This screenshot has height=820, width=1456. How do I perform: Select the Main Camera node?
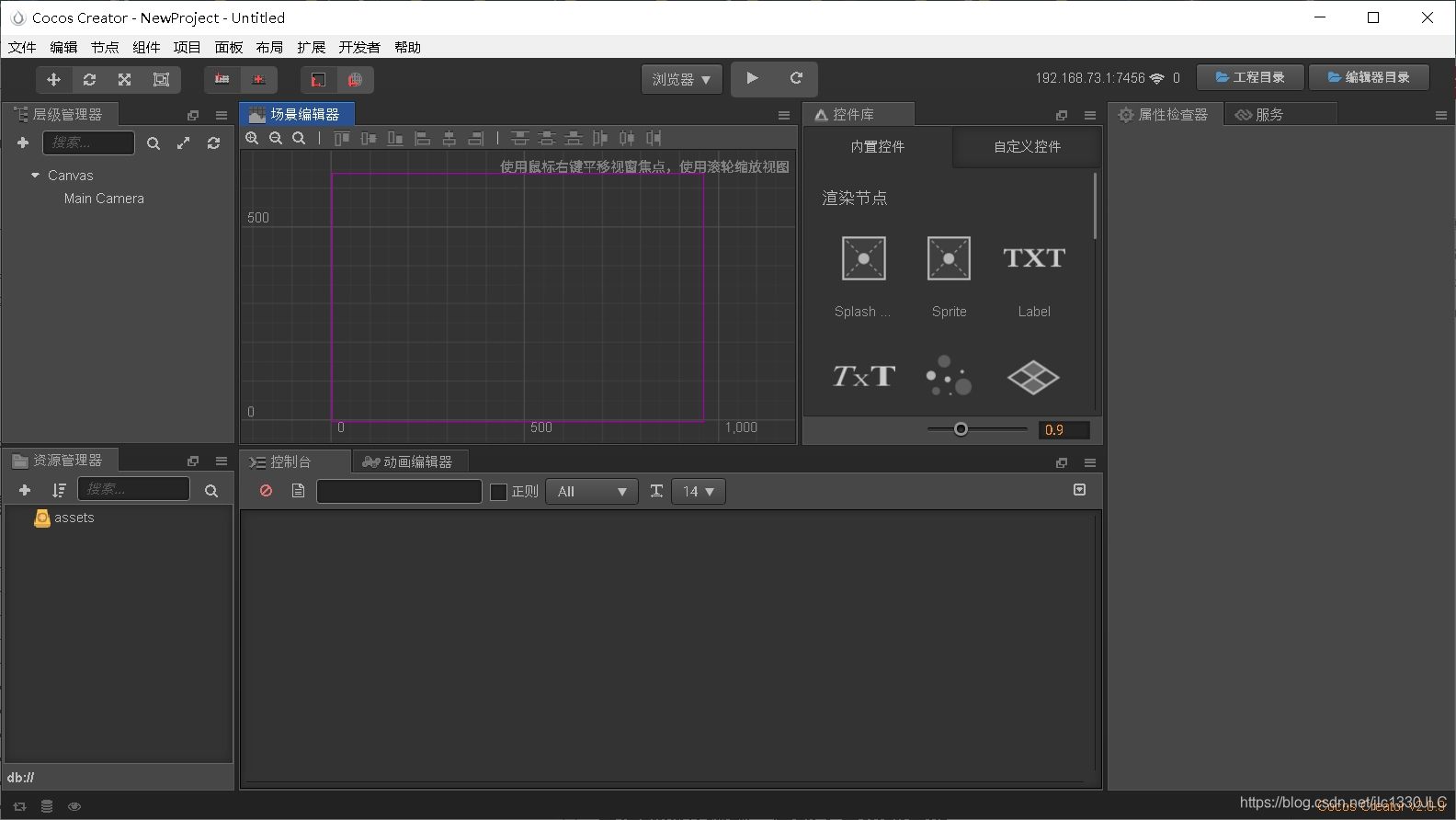[x=104, y=199]
